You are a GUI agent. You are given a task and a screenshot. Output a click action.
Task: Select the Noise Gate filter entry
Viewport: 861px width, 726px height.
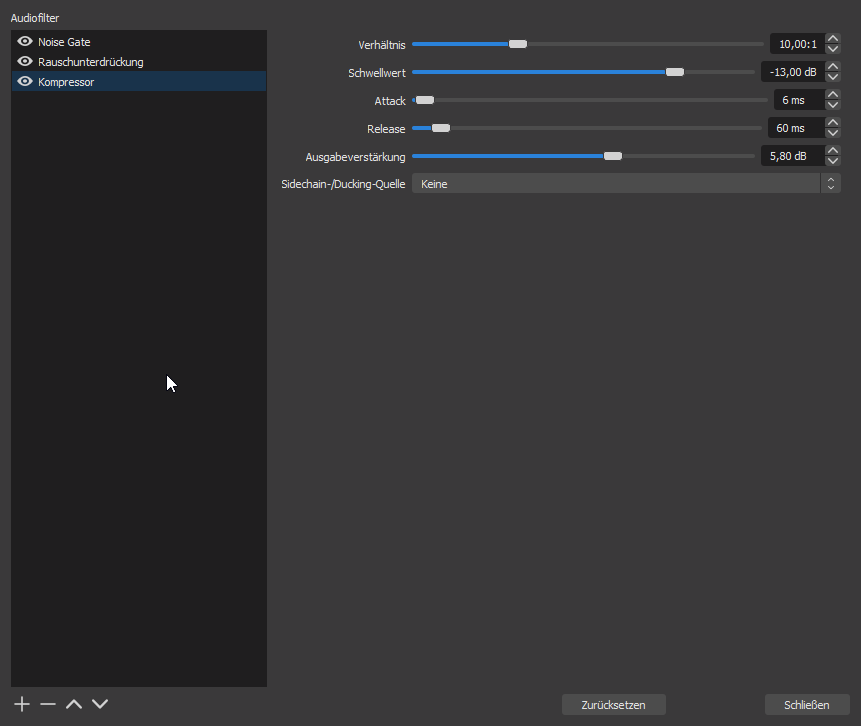(64, 42)
